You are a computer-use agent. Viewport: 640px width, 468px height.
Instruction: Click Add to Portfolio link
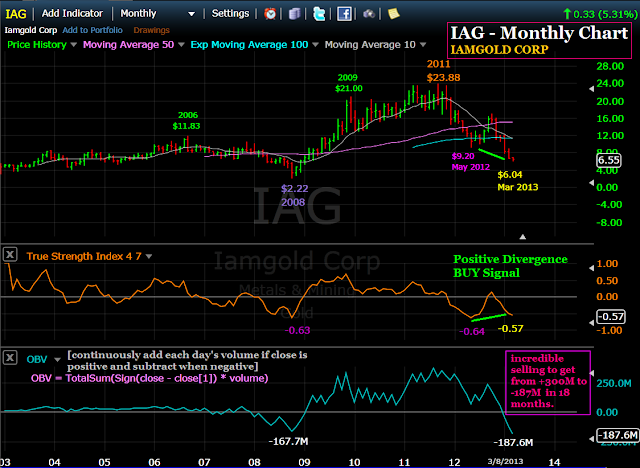92,30
